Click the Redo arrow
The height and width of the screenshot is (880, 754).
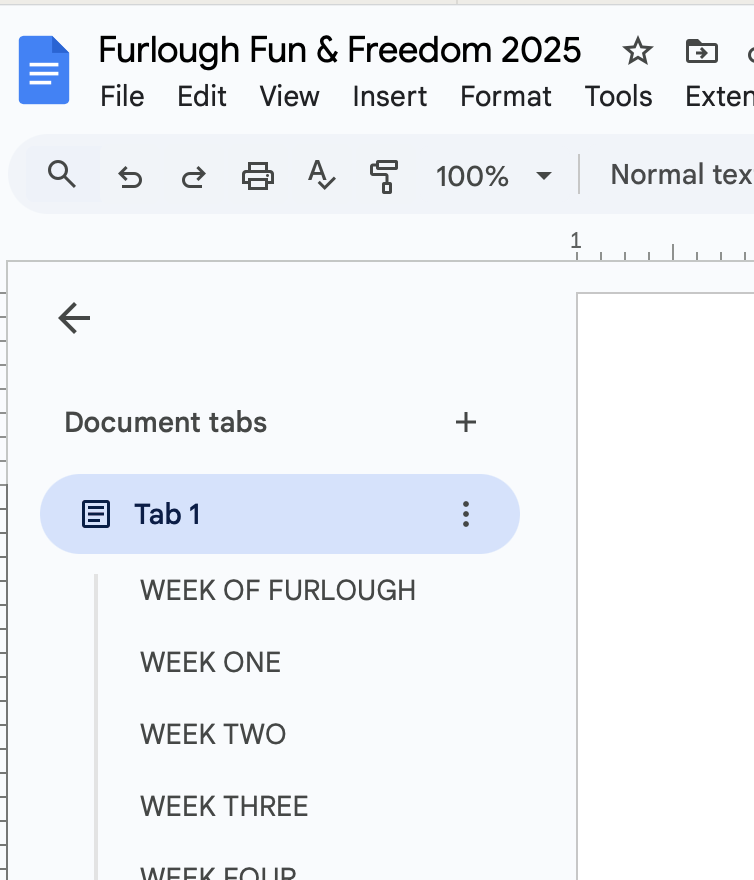click(x=194, y=176)
